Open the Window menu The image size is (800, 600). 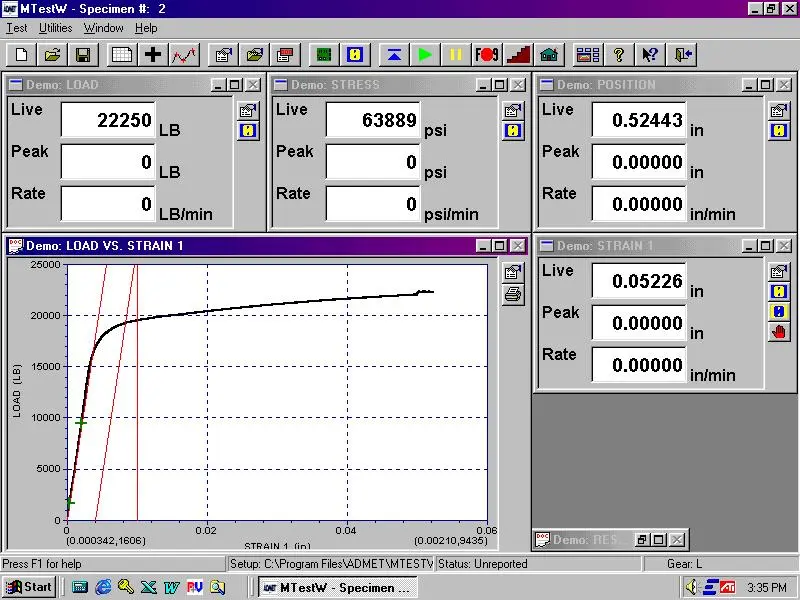[104, 28]
